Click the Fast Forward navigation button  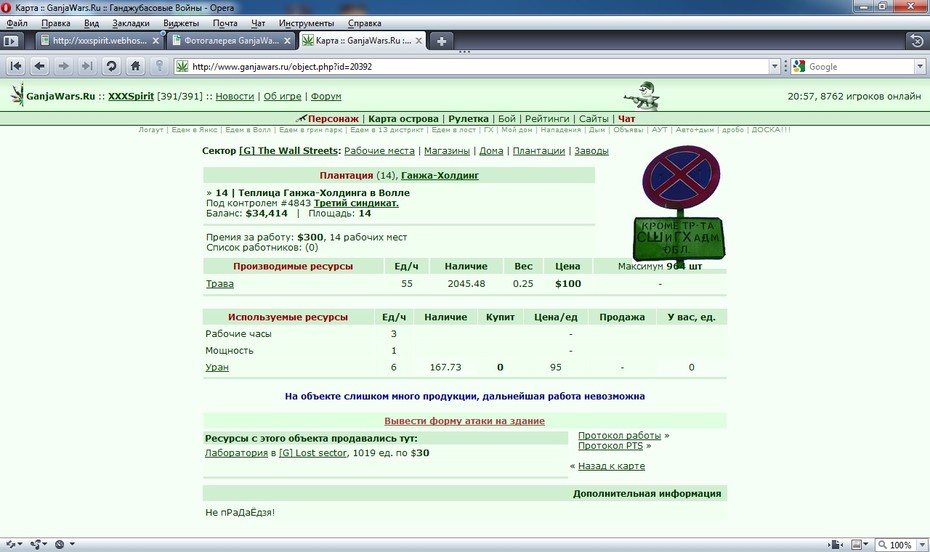tap(87, 66)
